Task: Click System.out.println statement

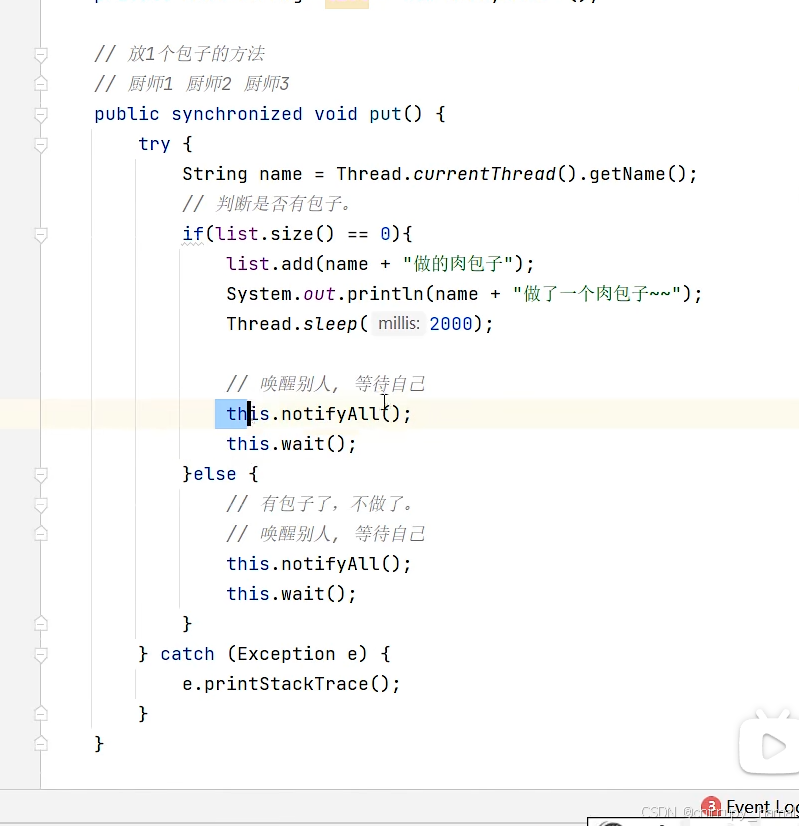Action: 464,293
